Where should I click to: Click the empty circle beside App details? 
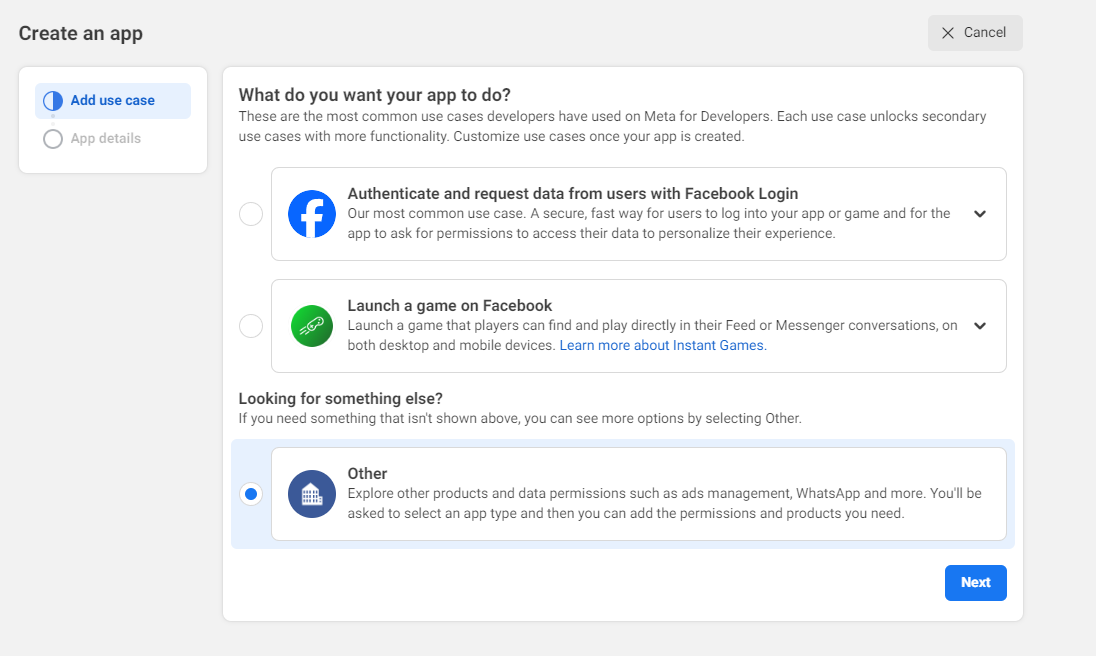53,138
